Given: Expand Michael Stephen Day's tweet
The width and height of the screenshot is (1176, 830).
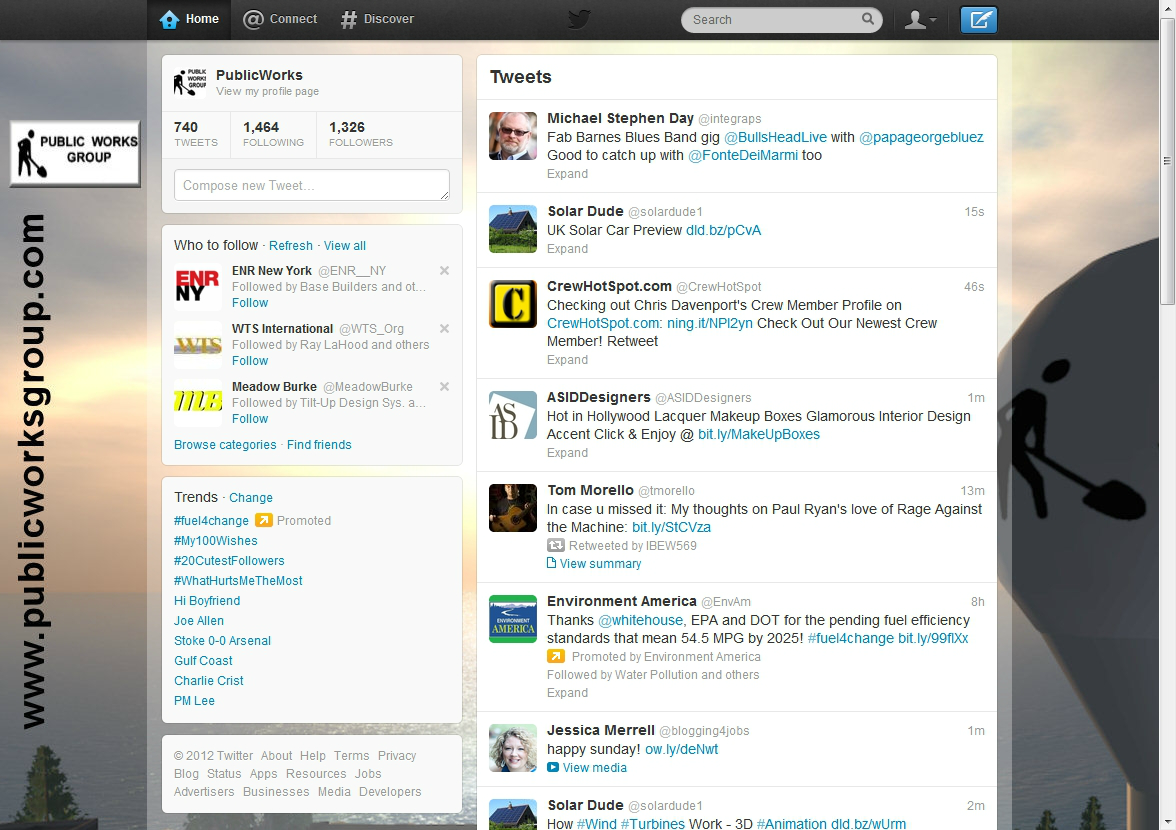Looking at the screenshot, I should 567,174.
